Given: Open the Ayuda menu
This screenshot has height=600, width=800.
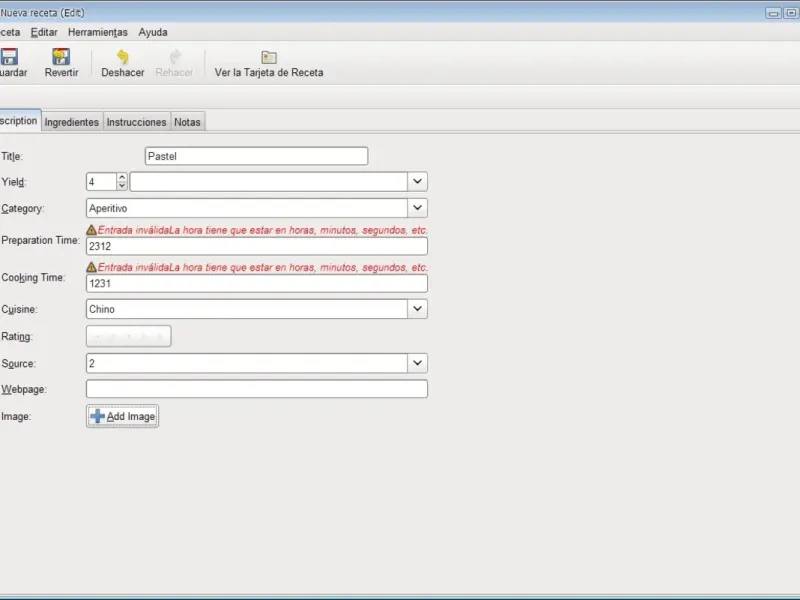Looking at the screenshot, I should point(153,32).
